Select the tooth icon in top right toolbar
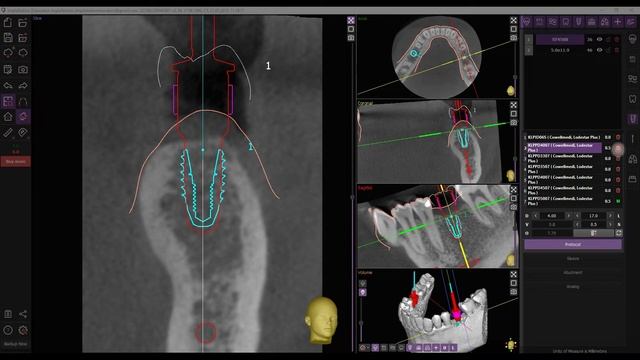640x360 pixels. click(565, 22)
